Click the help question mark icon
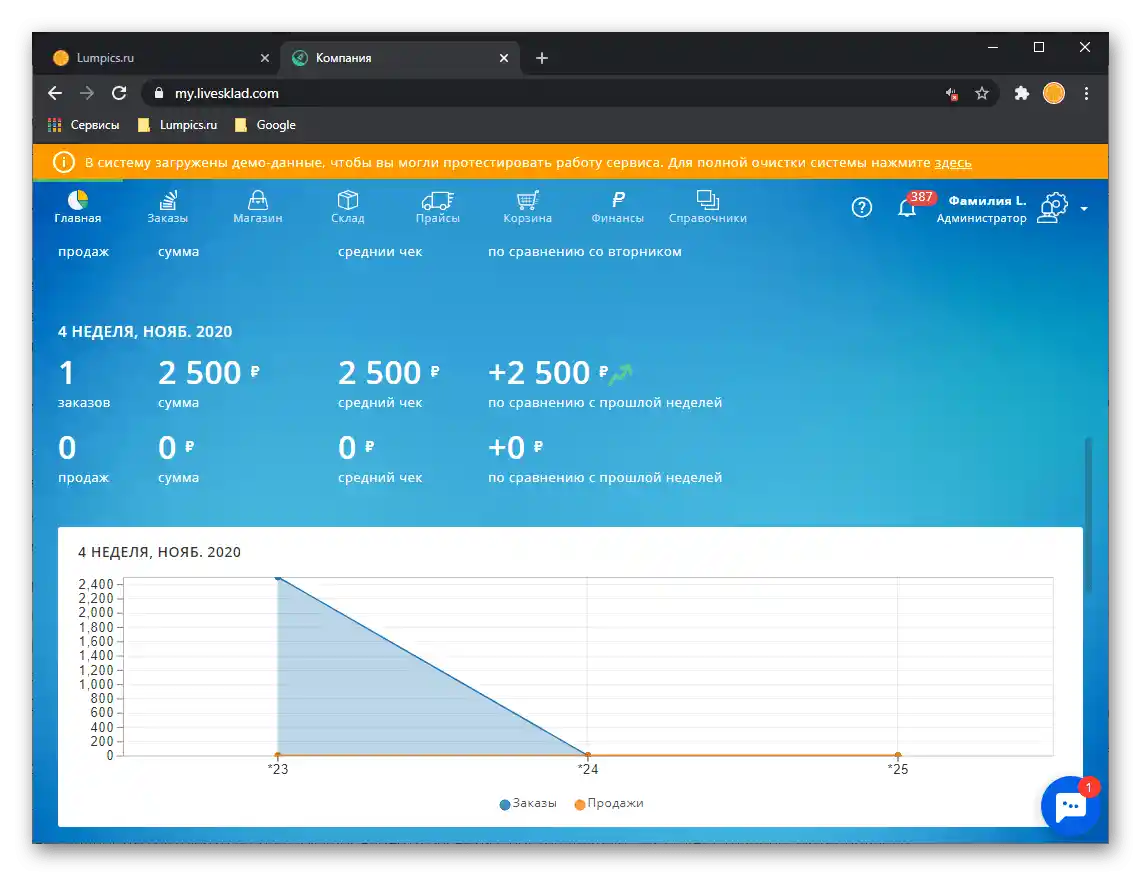 pyautogui.click(x=862, y=207)
